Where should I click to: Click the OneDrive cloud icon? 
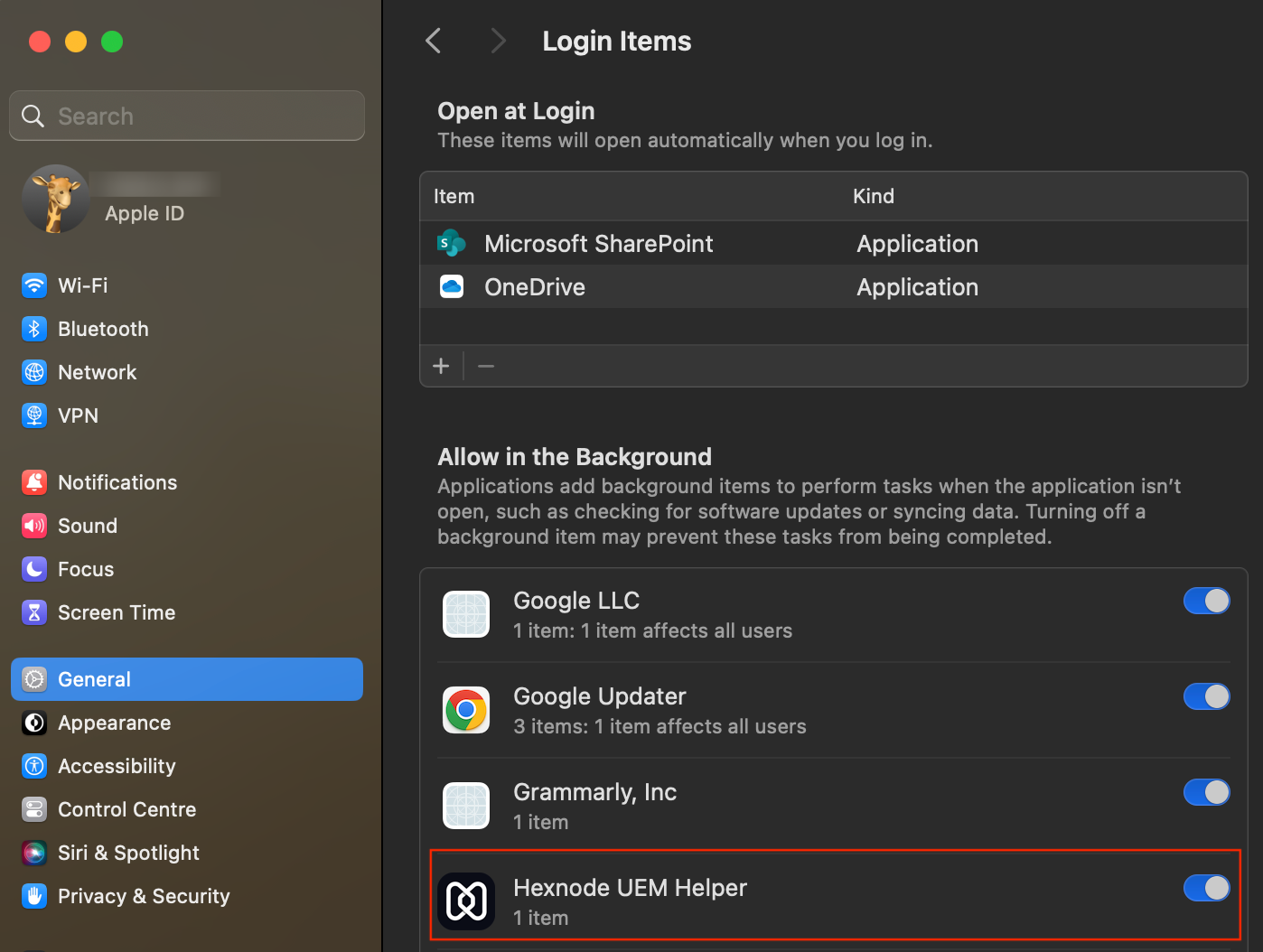pyautogui.click(x=452, y=286)
